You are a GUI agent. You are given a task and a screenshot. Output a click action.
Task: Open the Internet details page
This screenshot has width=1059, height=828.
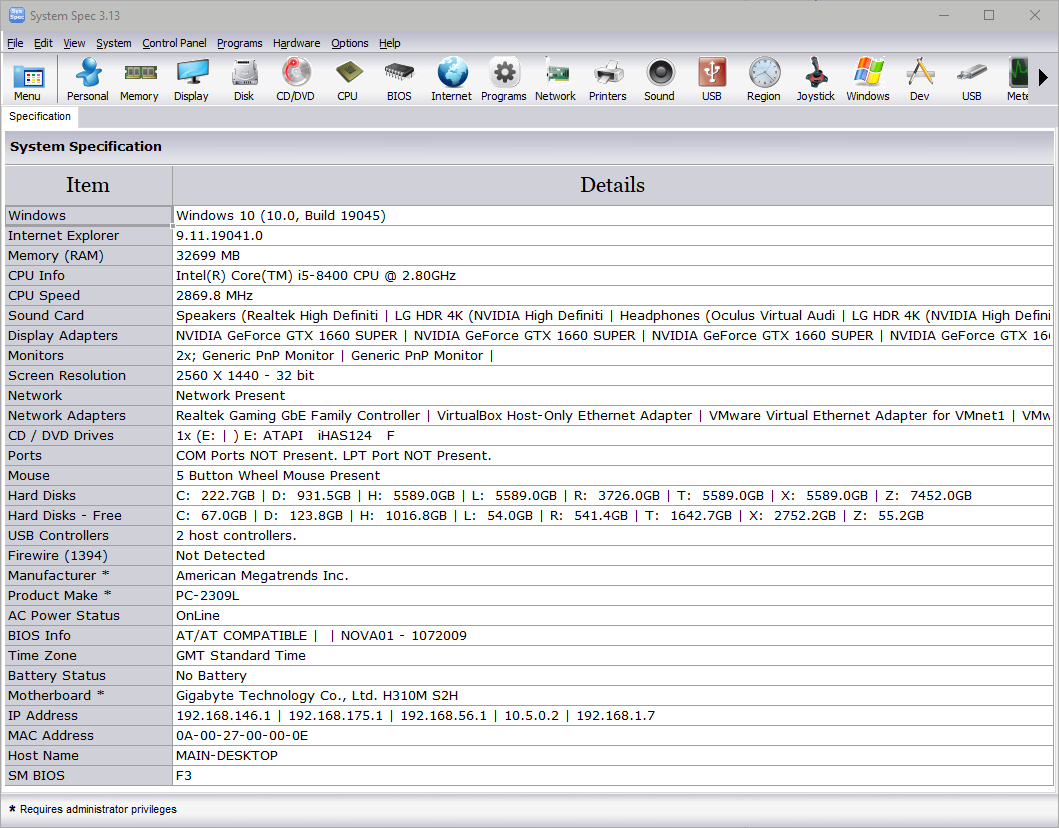click(451, 79)
